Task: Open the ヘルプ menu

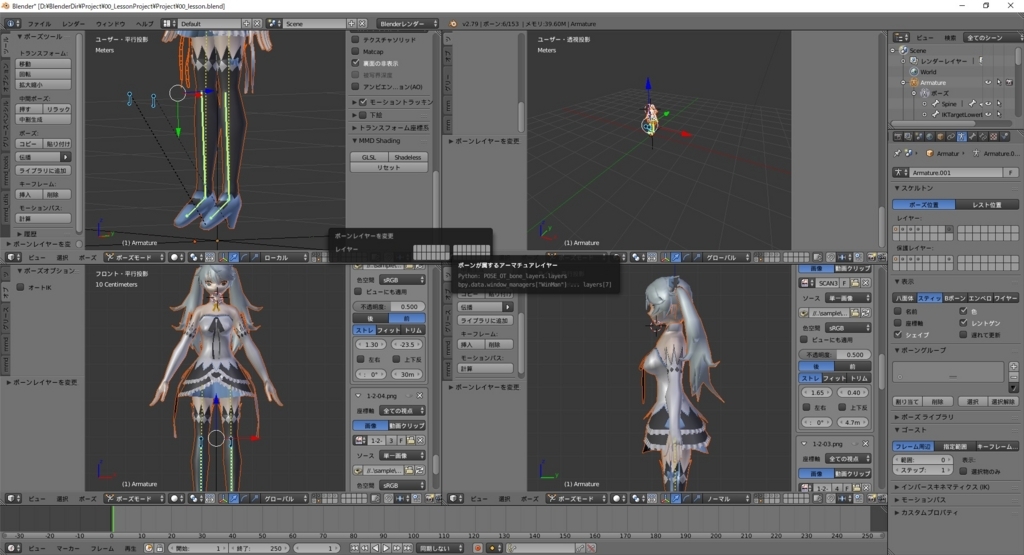Action: (x=144, y=24)
